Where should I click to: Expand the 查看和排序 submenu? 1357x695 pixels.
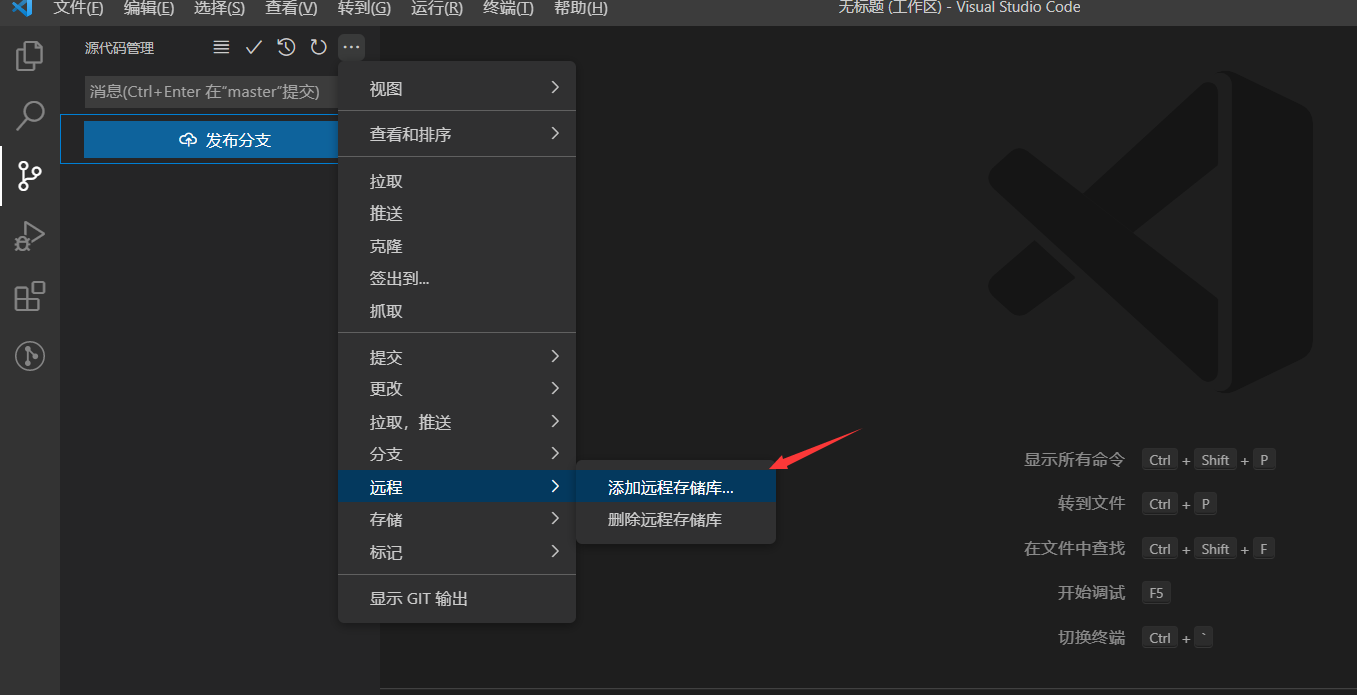457,134
